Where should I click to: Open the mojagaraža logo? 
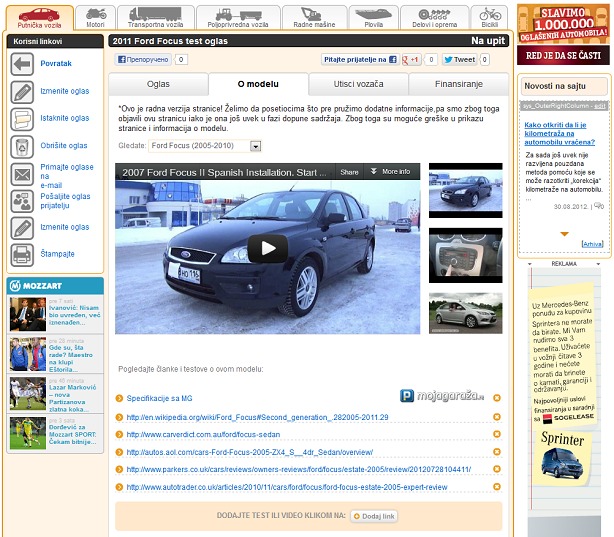pos(442,396)
